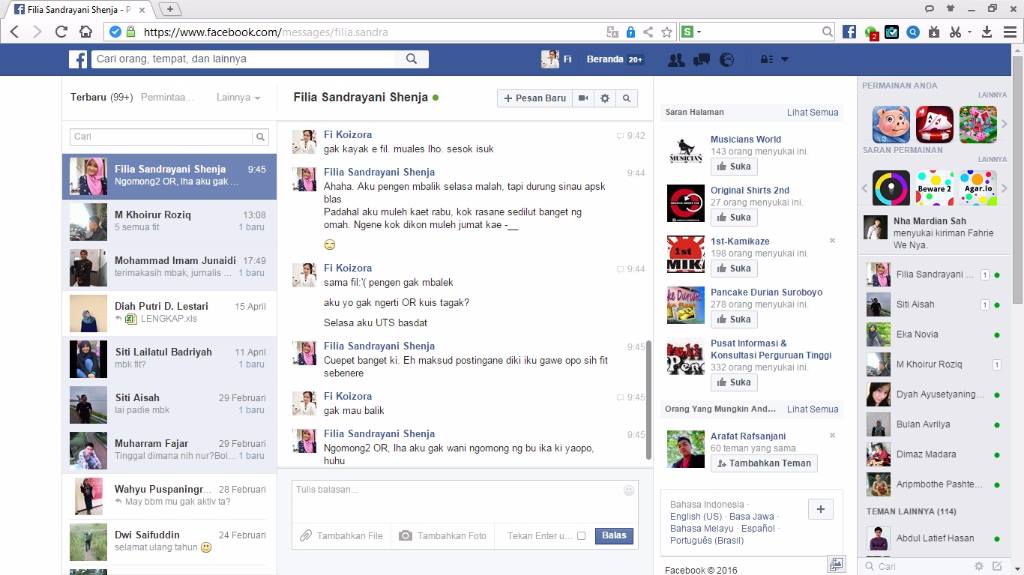Click the conversation list Cari search field
Image resolution: width=1024 pixels, height=575 pixels.
coord(161,137)
